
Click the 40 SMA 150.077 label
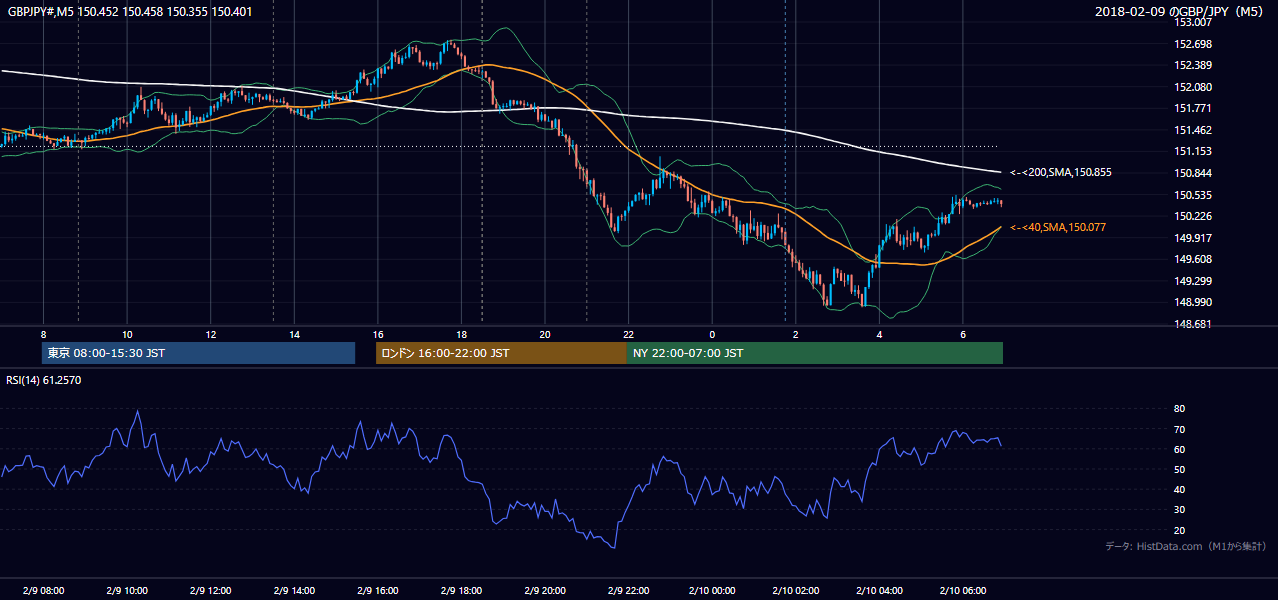tap(1058, 228)
